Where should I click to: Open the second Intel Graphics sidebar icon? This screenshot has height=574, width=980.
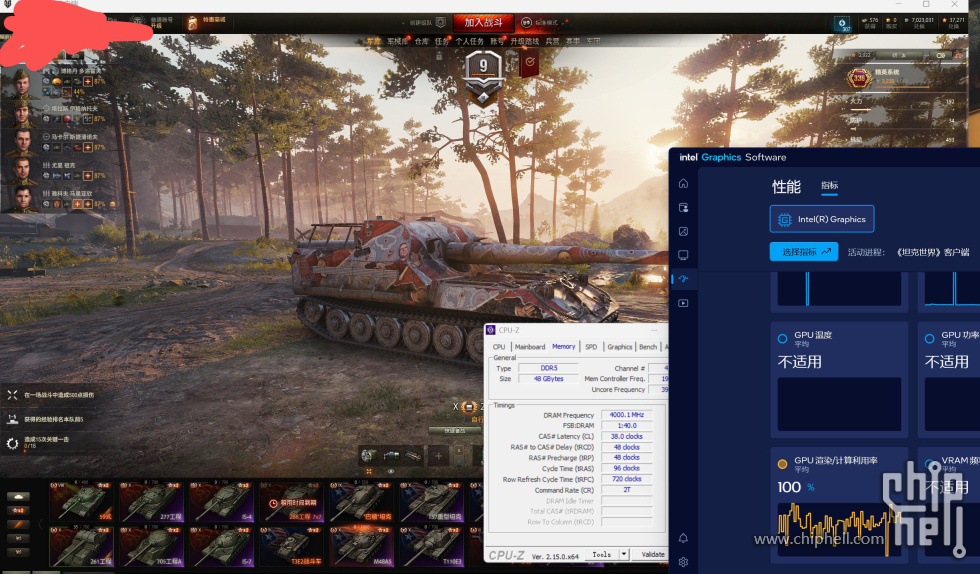click(x=683, y=208)
